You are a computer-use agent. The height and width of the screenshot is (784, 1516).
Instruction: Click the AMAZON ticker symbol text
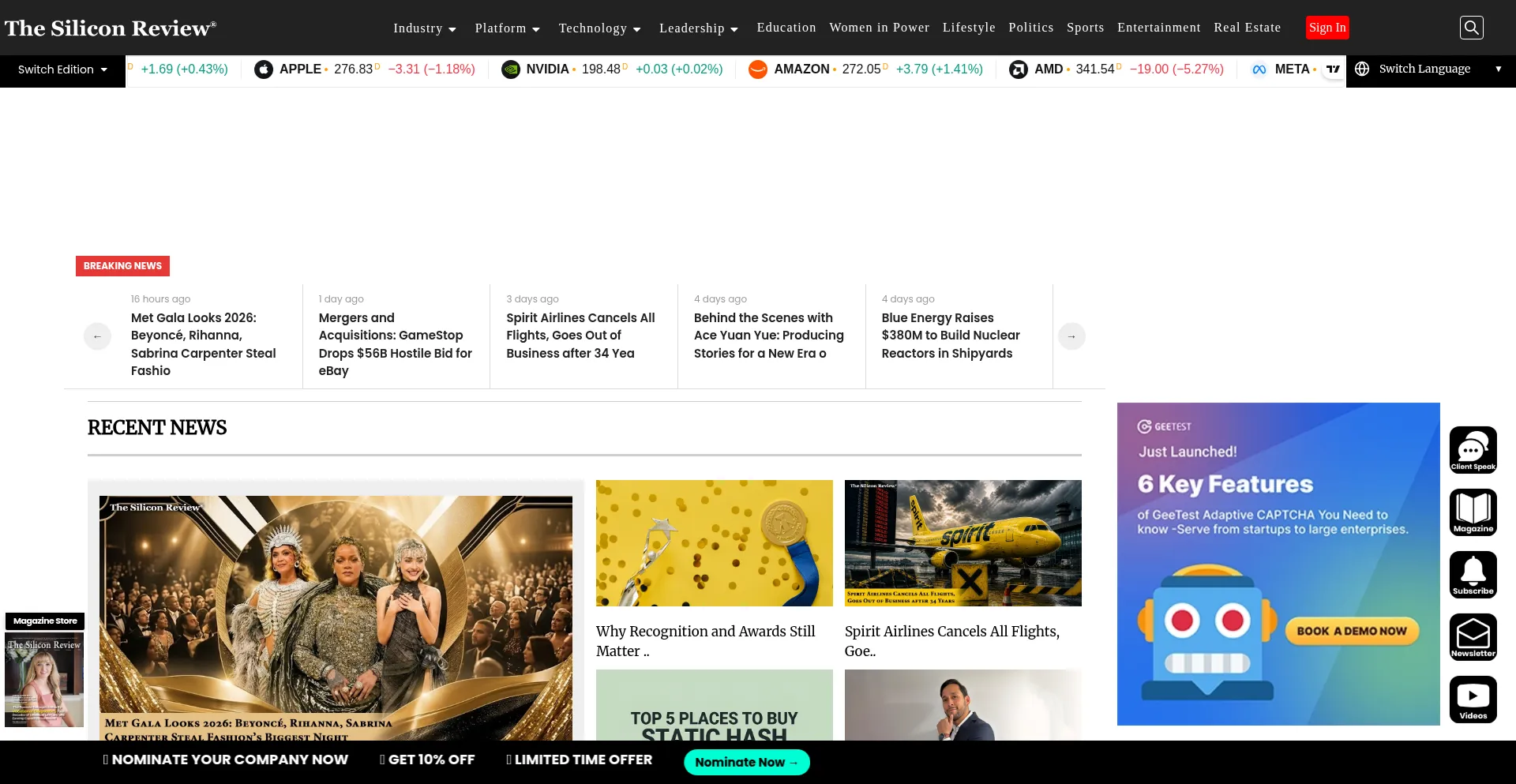click(801, 69)
